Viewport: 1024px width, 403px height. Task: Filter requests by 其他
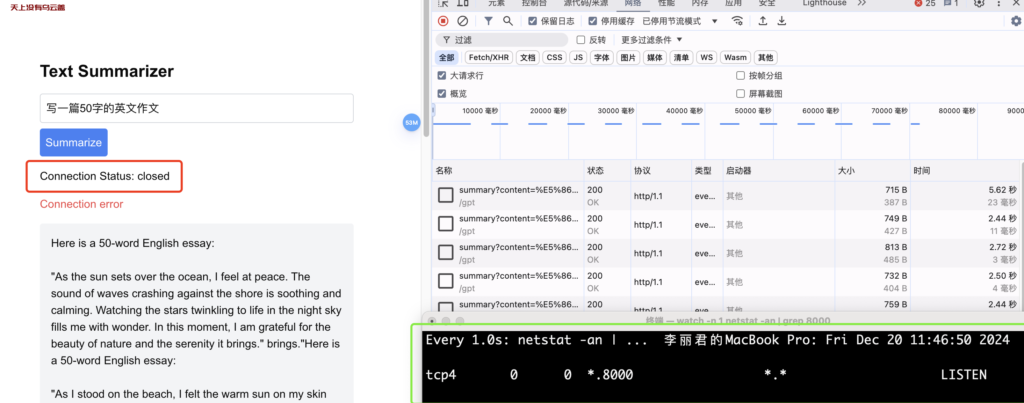pyautogui.click(x=765, y=57)
